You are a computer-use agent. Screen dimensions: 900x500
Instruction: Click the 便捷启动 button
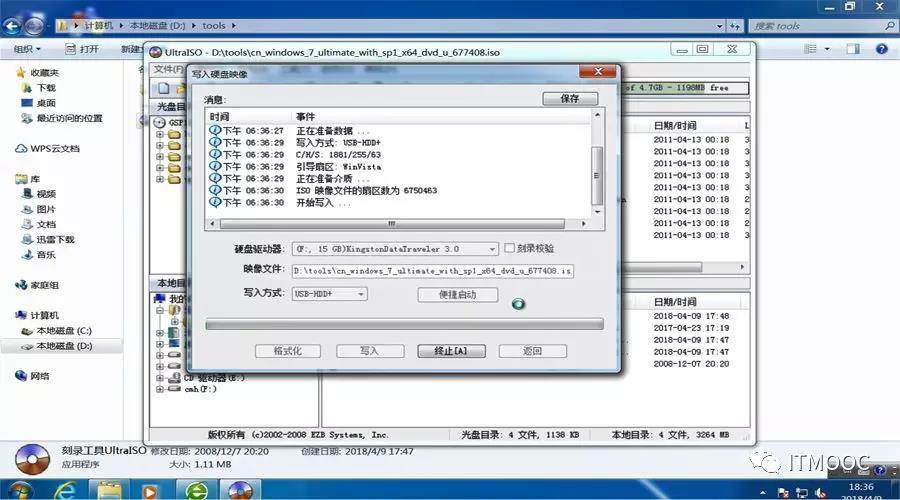tap(457, 294)
